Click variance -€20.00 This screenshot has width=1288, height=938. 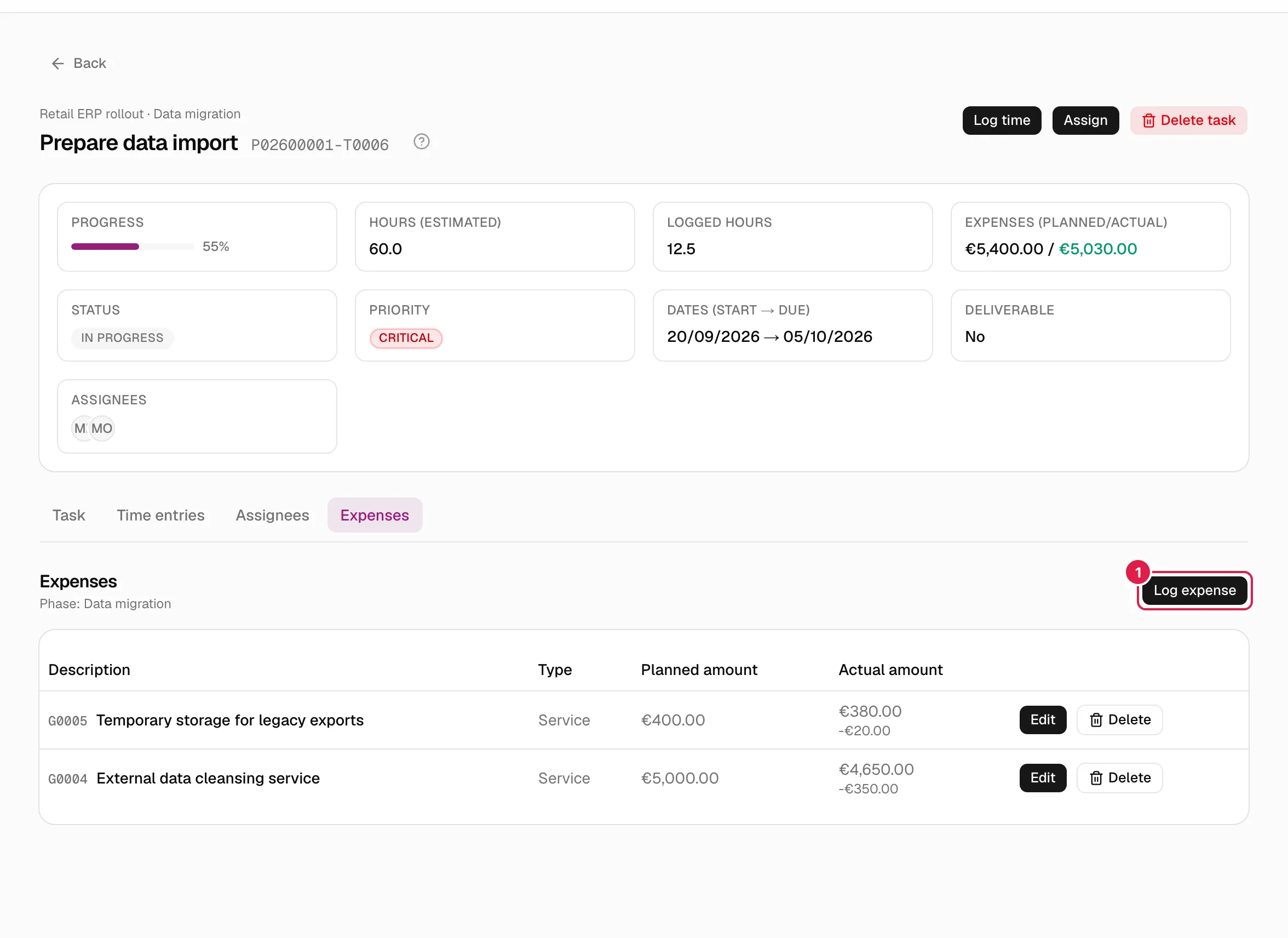point(864,731)
